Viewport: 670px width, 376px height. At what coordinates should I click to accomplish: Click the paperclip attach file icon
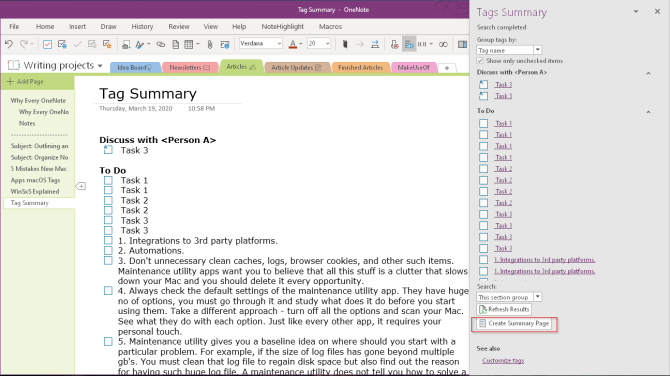(210, 44)
